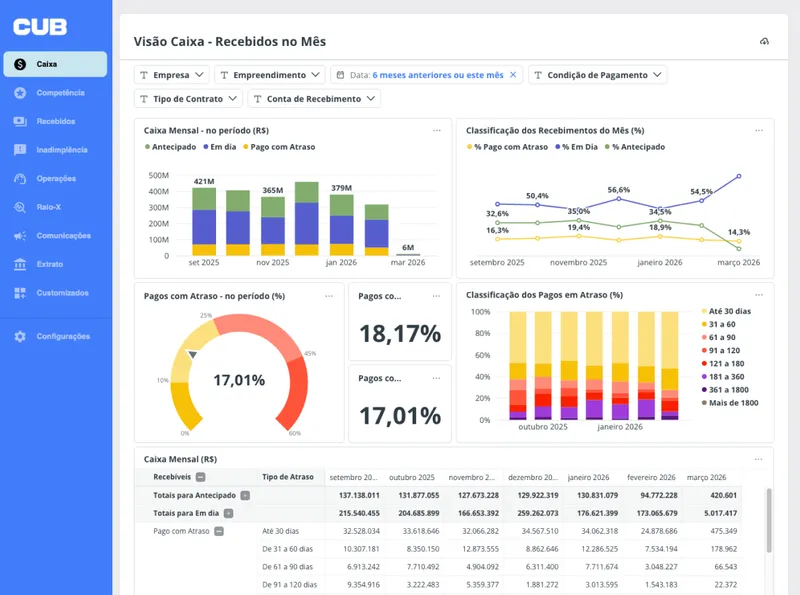Click the table vertical scrollbar
Image resolution: width=800 pixels, height=595 pixels.
click(768, 520)
